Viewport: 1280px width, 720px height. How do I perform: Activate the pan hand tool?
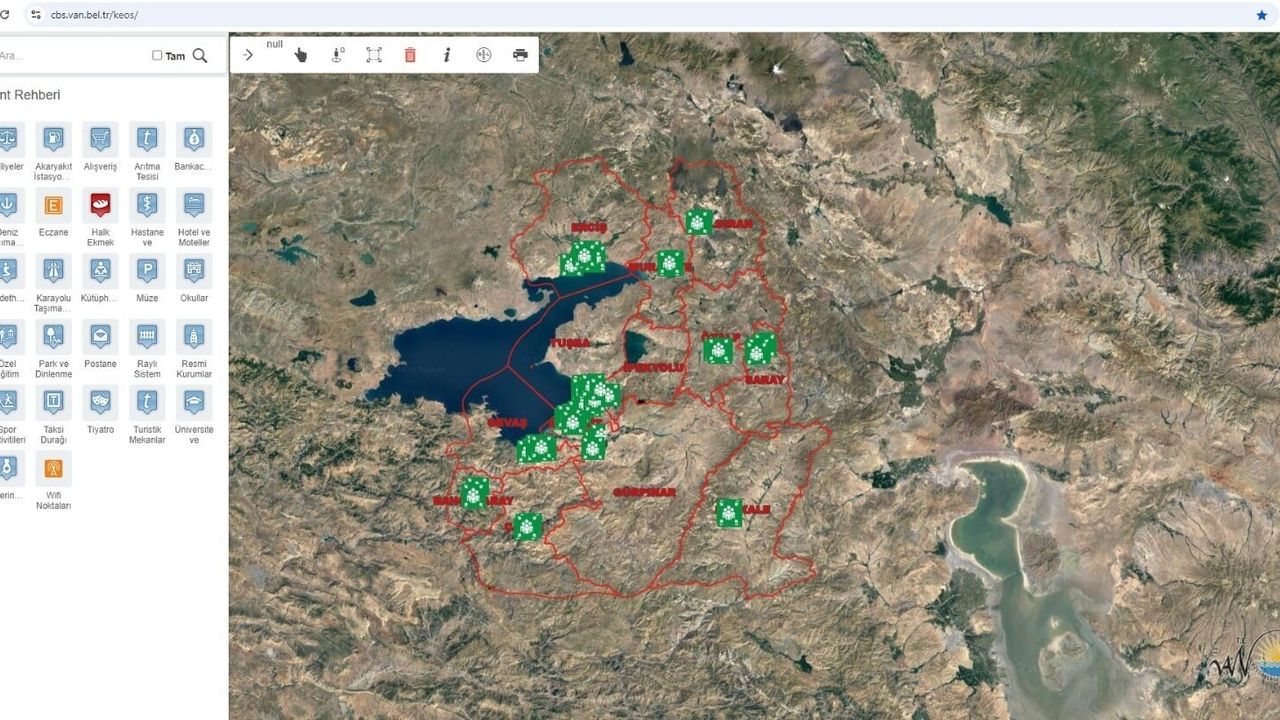pos(301,55)
